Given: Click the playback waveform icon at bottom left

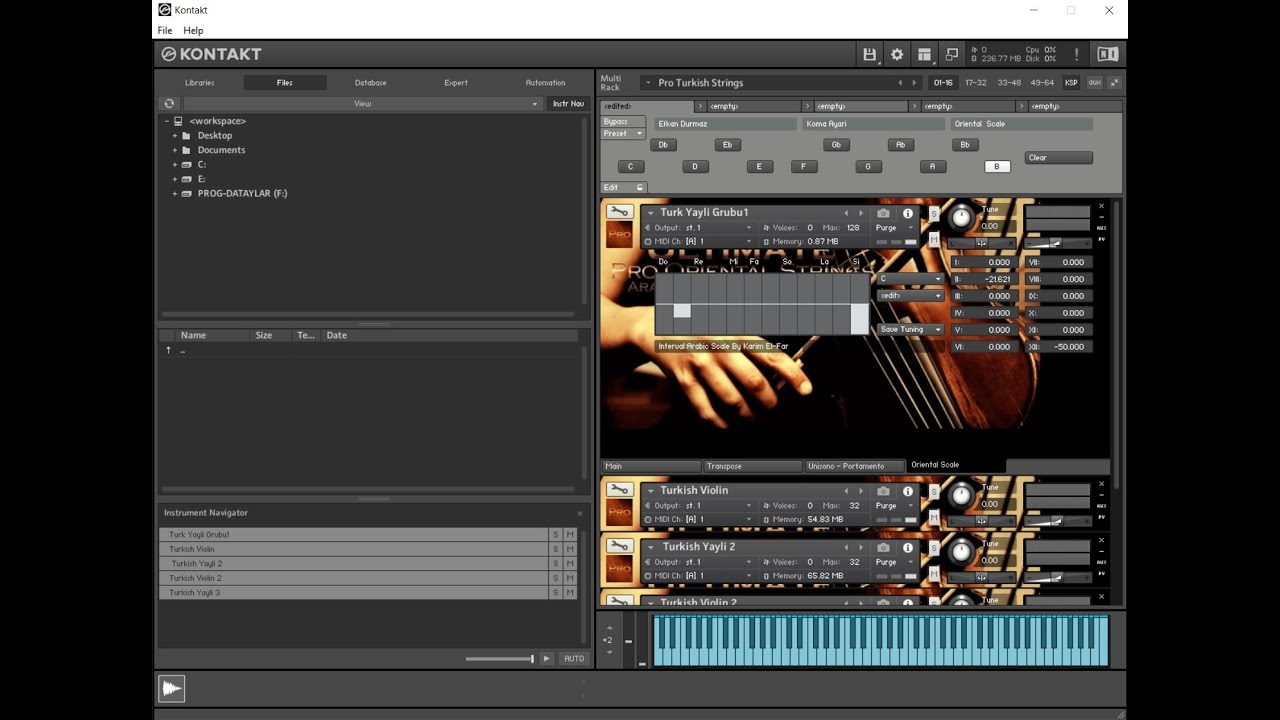Looking at the screenshot, I should coord(171,688).
